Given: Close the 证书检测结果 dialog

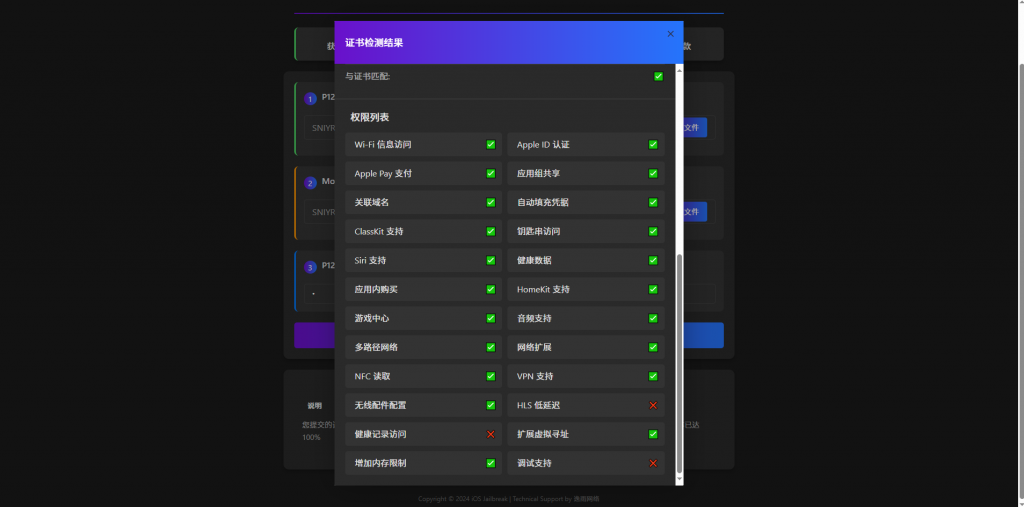Looking at the screenshot, I should [x=670, y=34].
